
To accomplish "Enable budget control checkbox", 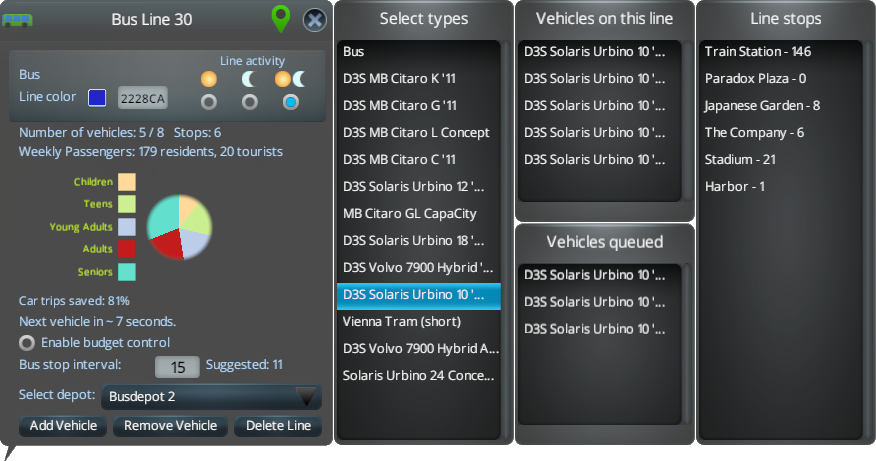I will coord(27,343).
